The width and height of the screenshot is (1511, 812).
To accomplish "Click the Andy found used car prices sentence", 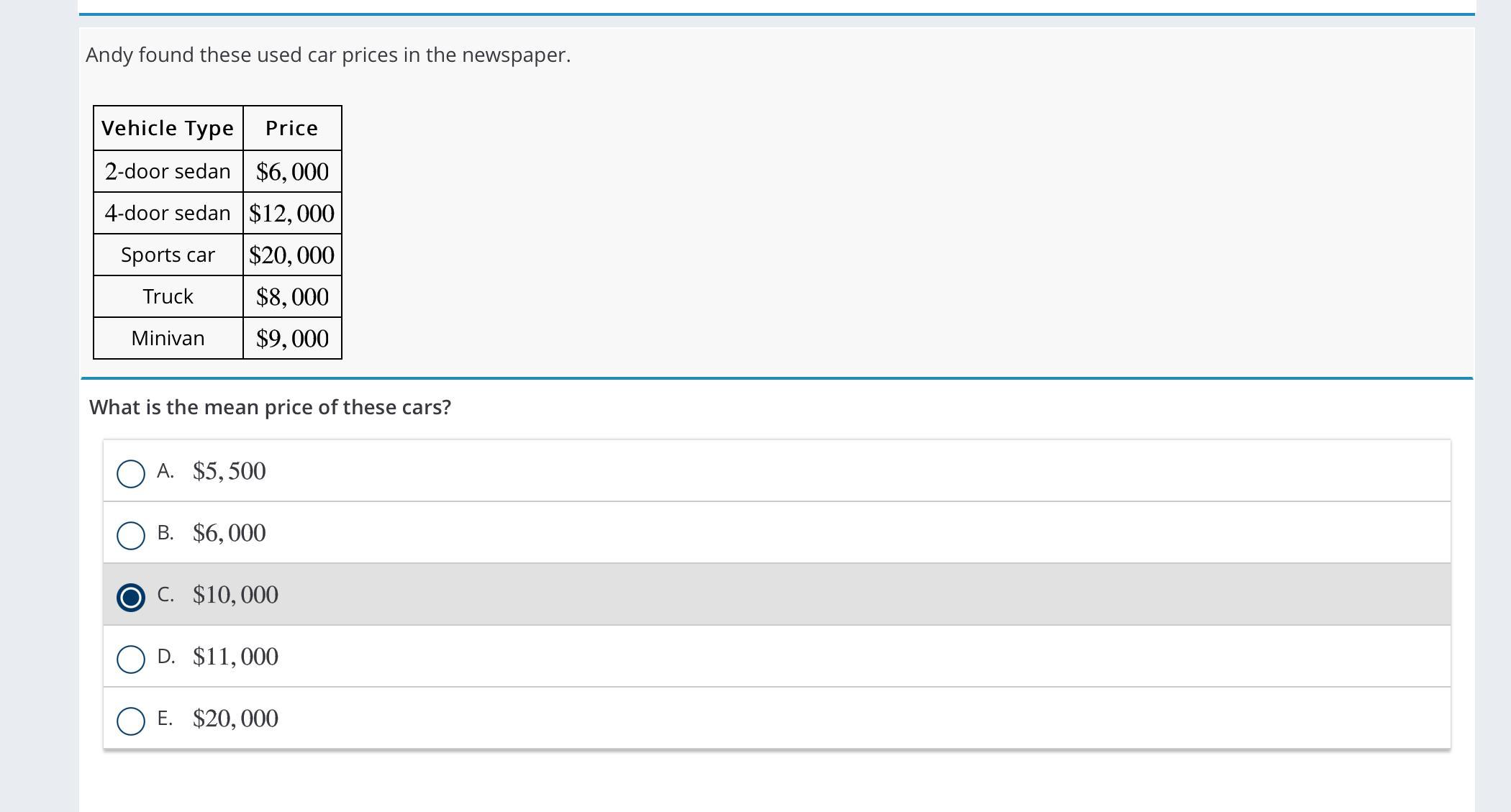I will (x=328, y=55).
